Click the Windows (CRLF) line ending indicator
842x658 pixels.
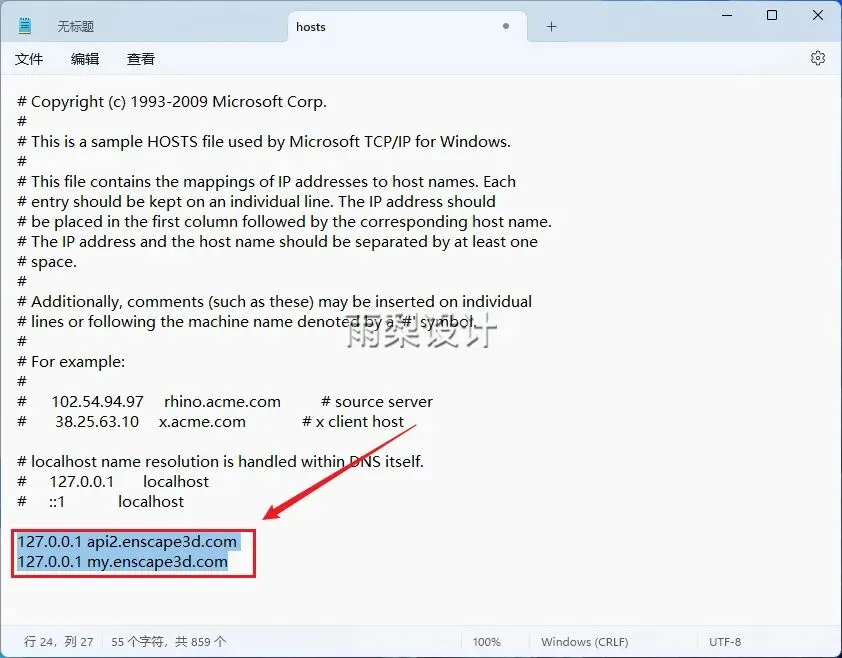click(584, 642)
